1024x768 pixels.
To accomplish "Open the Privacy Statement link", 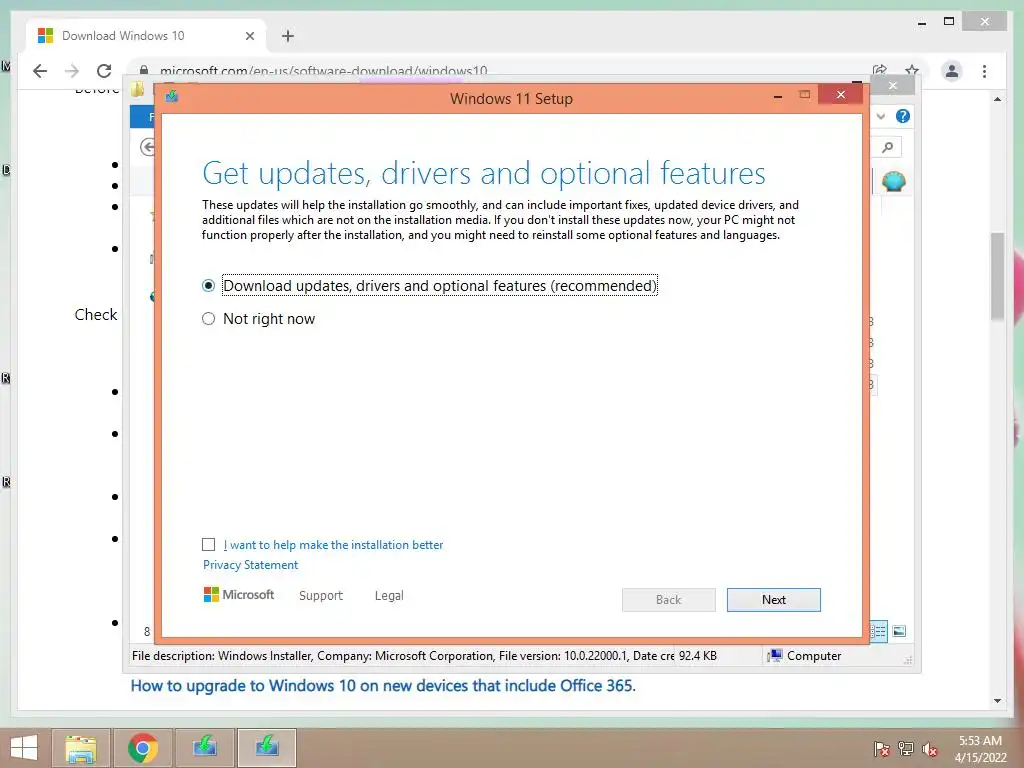I will click(x=250, y=565).
